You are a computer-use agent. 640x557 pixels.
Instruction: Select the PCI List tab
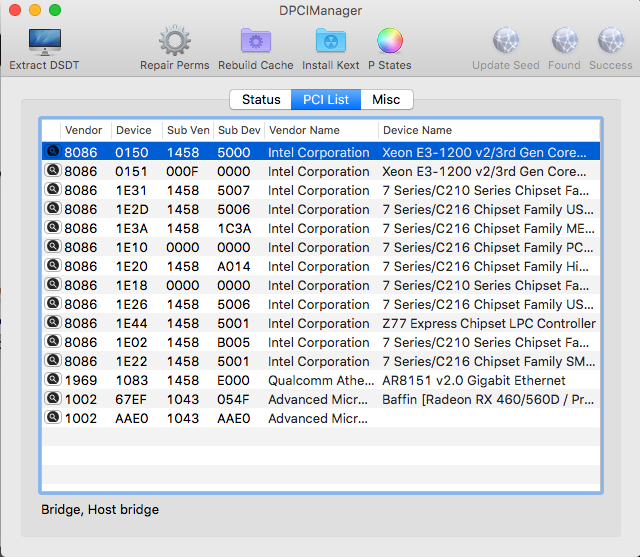click(326, 100)
